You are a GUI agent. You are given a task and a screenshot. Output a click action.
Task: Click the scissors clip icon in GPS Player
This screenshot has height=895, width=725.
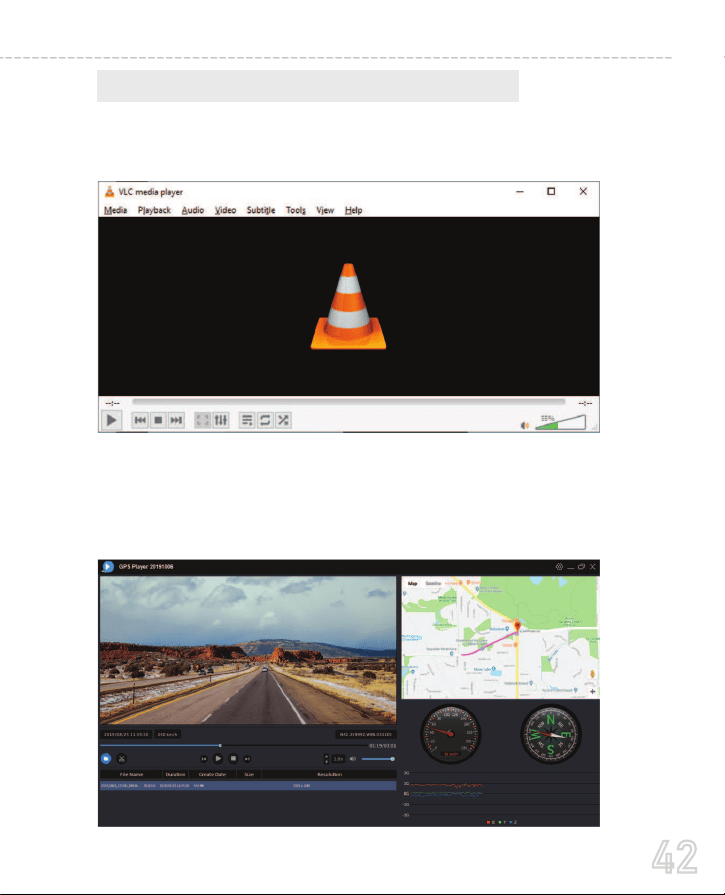(x=122, y=759)
